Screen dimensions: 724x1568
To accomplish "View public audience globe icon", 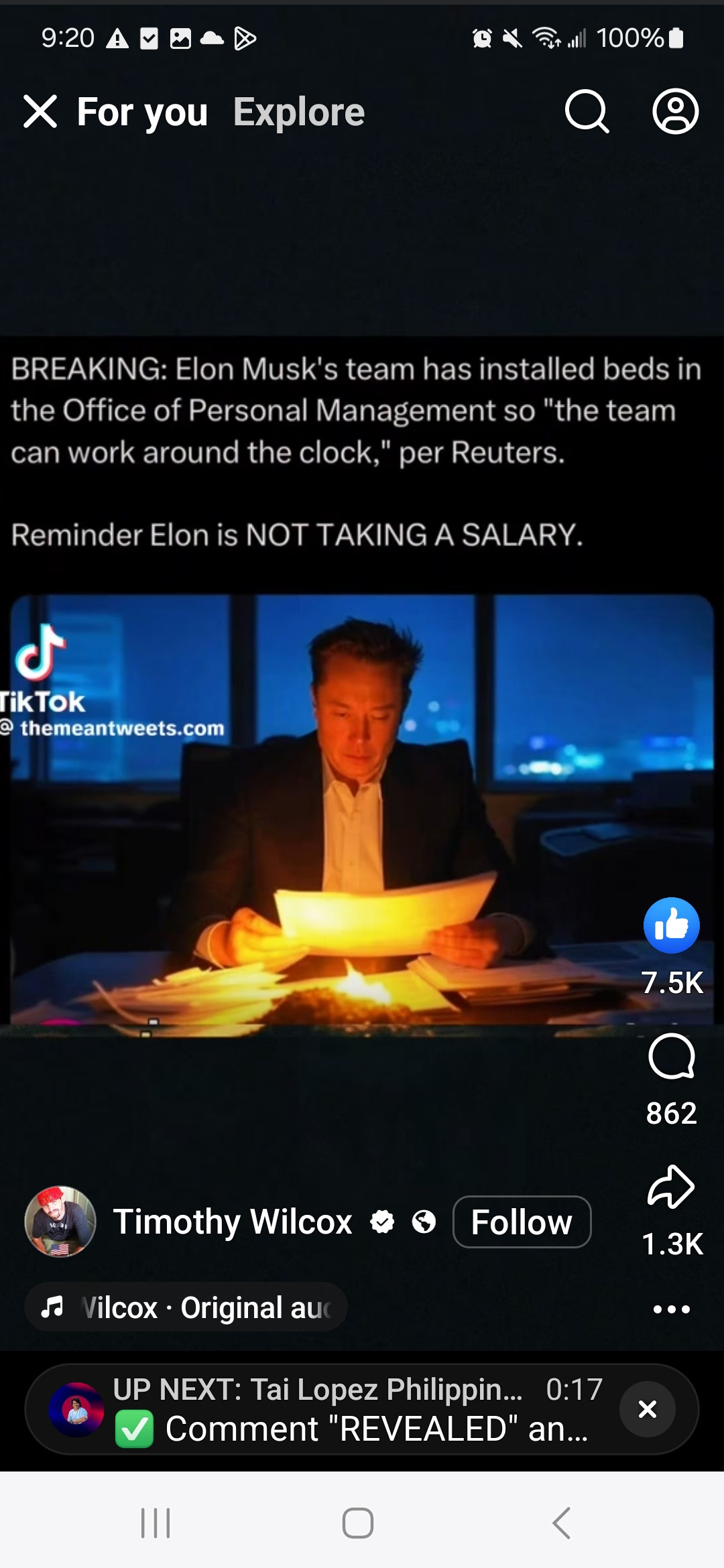I will 424,1222.
